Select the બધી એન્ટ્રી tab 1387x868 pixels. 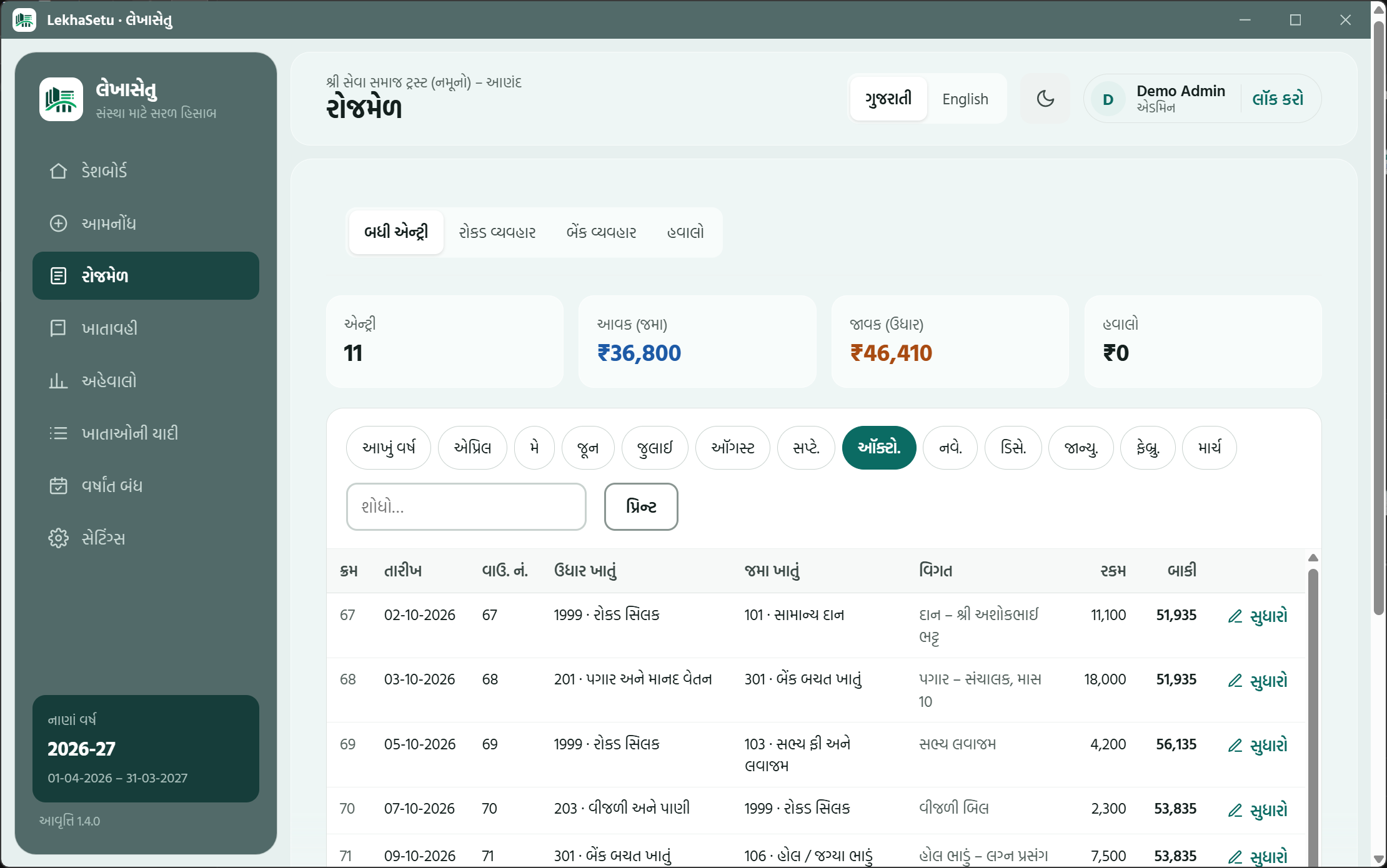[x=396, y=232]
